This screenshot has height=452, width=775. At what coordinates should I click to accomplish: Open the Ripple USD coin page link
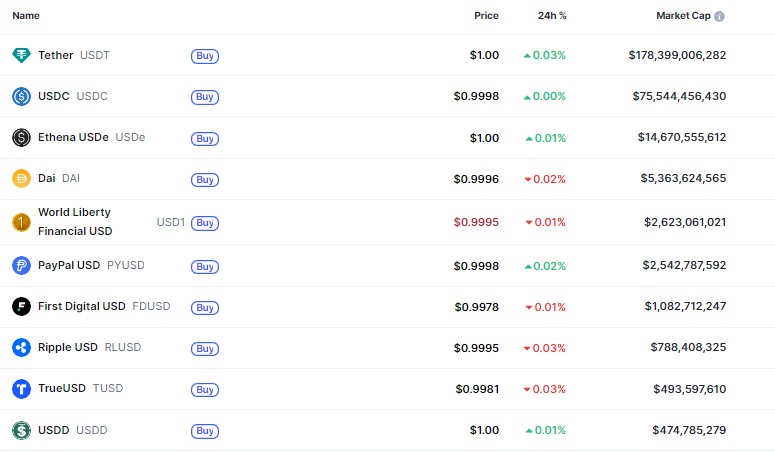tap(68, 347)
